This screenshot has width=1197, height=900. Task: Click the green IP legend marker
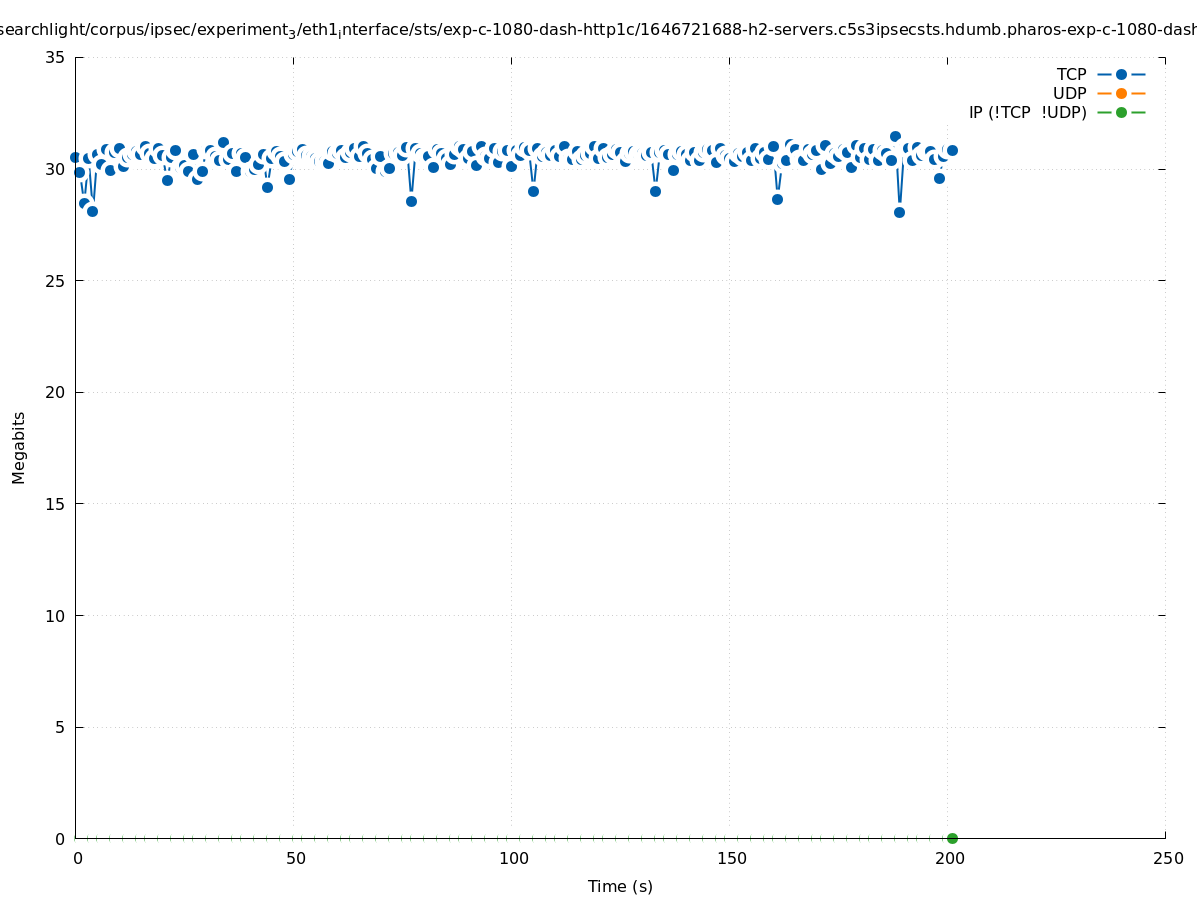pos(1121,112)
